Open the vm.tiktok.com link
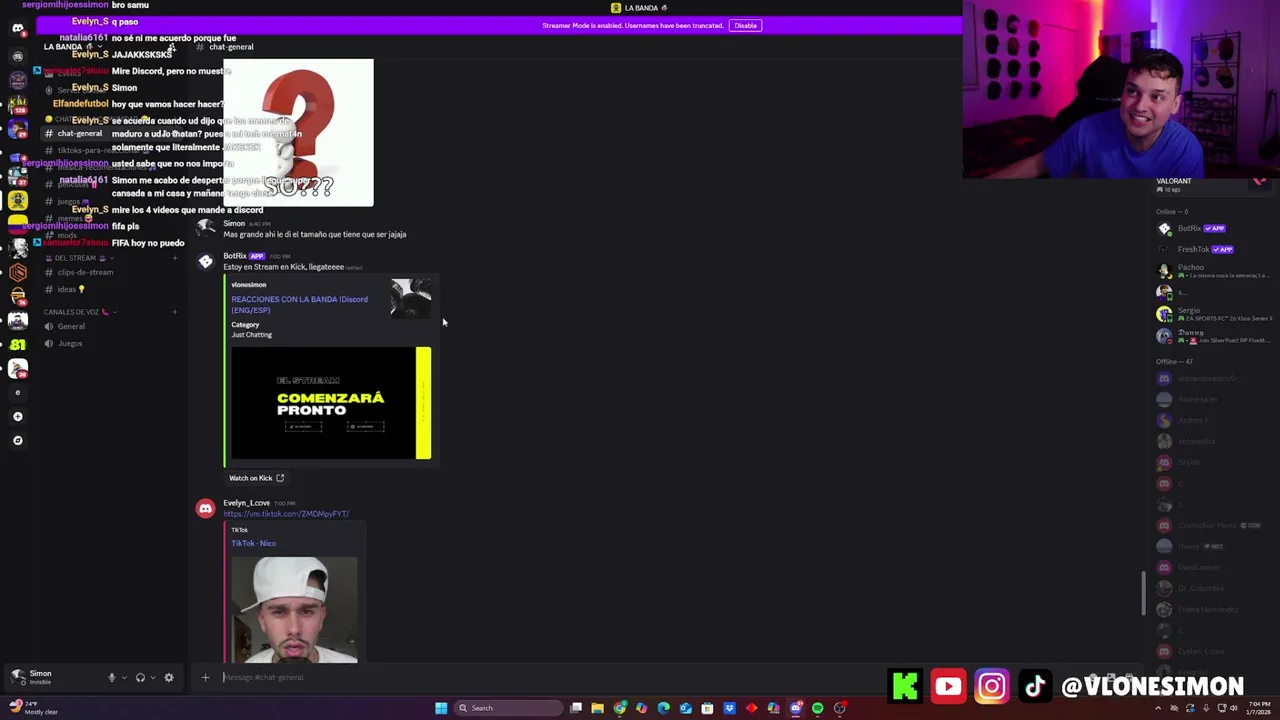Screen dimensions: 1280x720 [286, 514]
